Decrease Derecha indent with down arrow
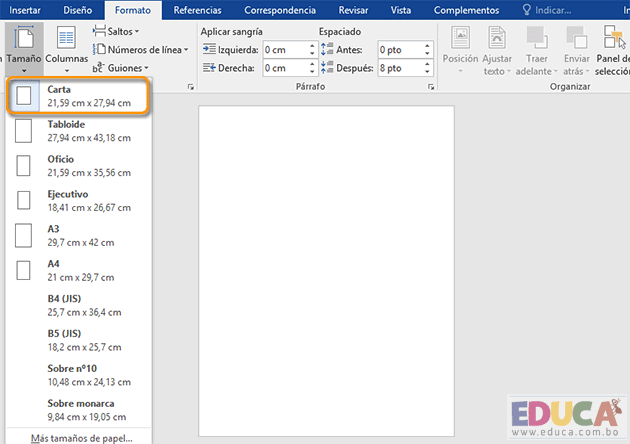Image resolution: width=630 pixels, height=444 pixels. (312, 72)
